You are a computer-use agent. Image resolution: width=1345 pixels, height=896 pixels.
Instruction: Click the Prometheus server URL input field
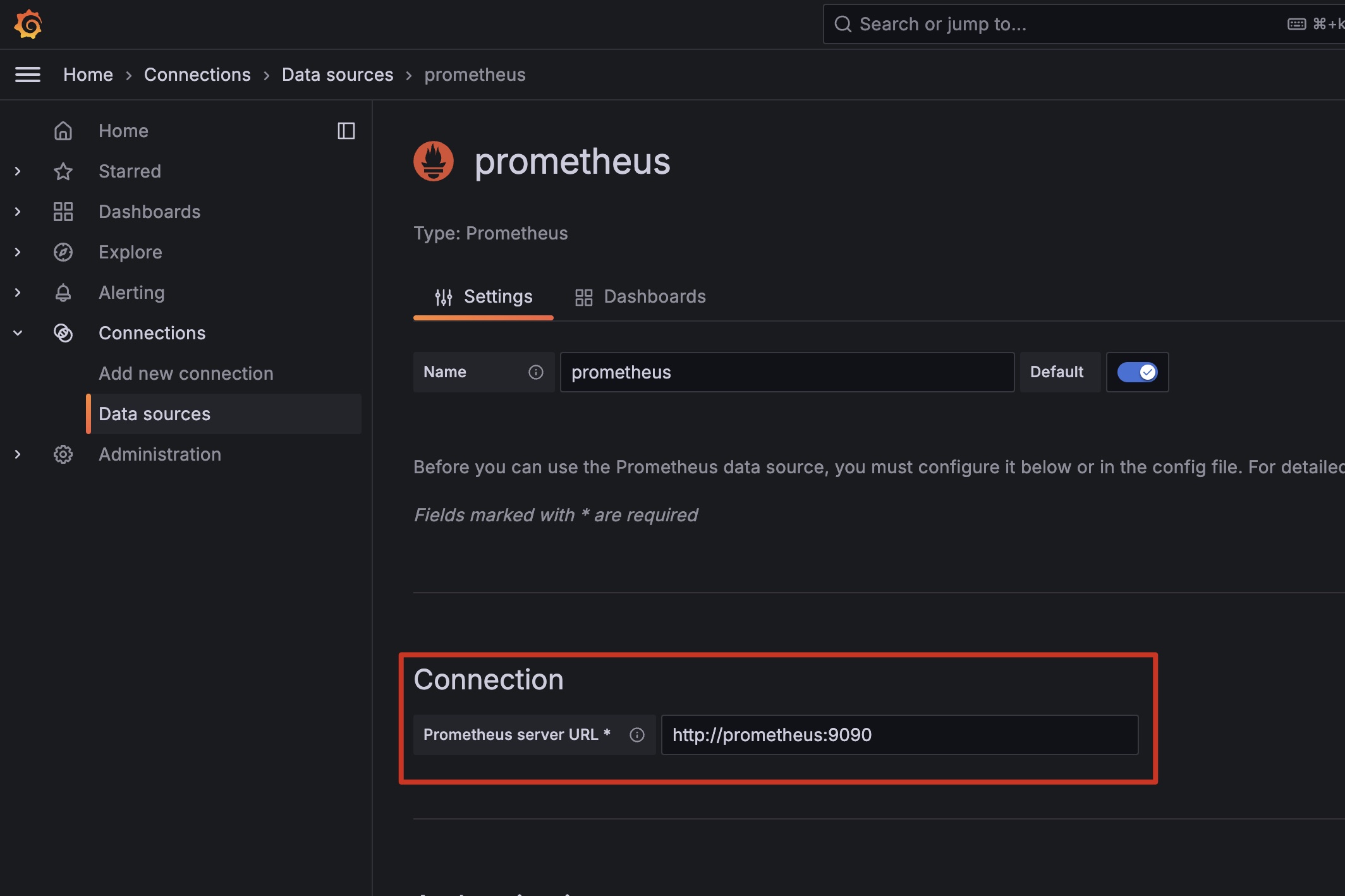pos(899,735)
